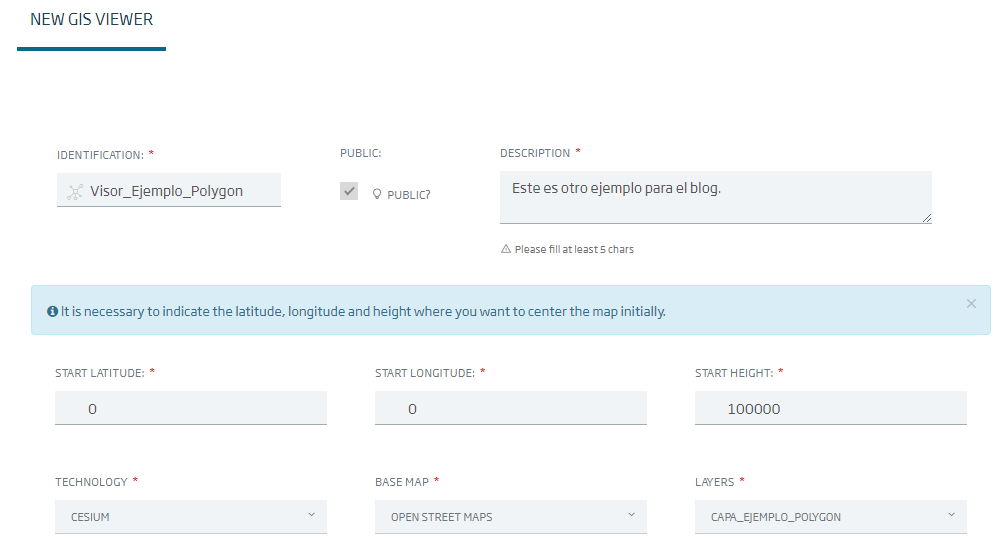Select the NEW GIS VIEWER tab

(92, 20)
